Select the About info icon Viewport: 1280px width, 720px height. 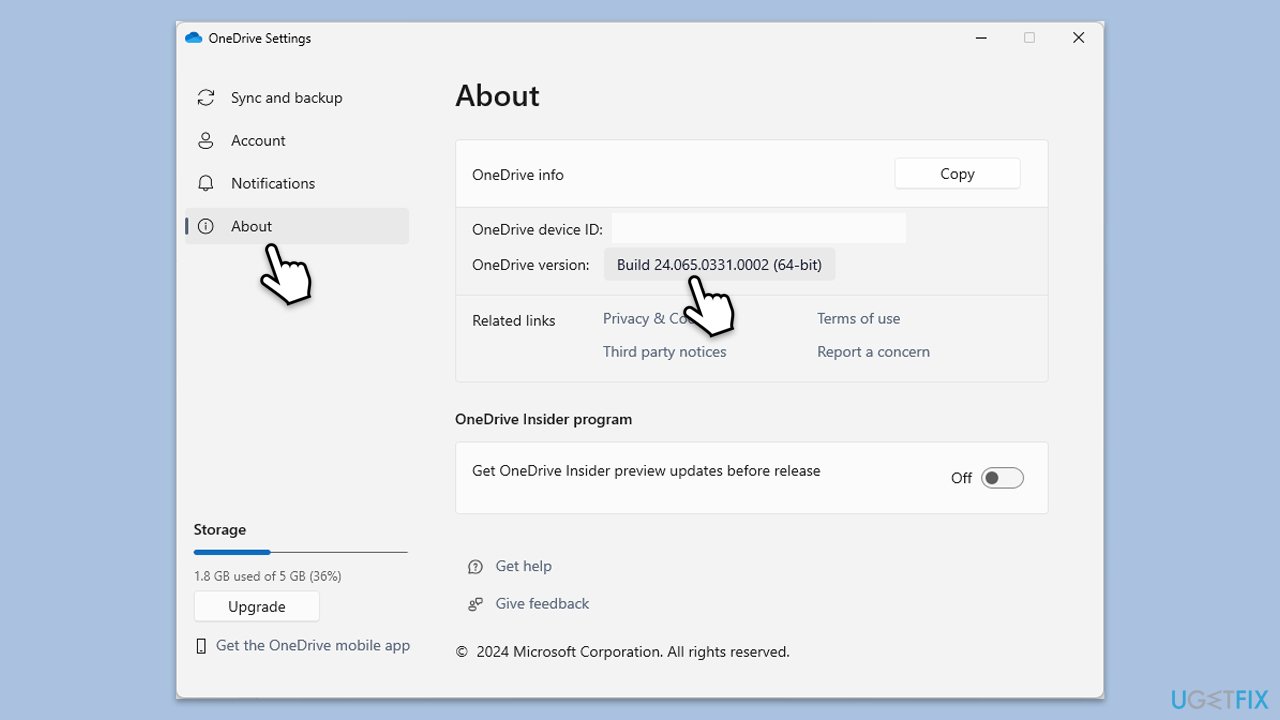[205, 226]
